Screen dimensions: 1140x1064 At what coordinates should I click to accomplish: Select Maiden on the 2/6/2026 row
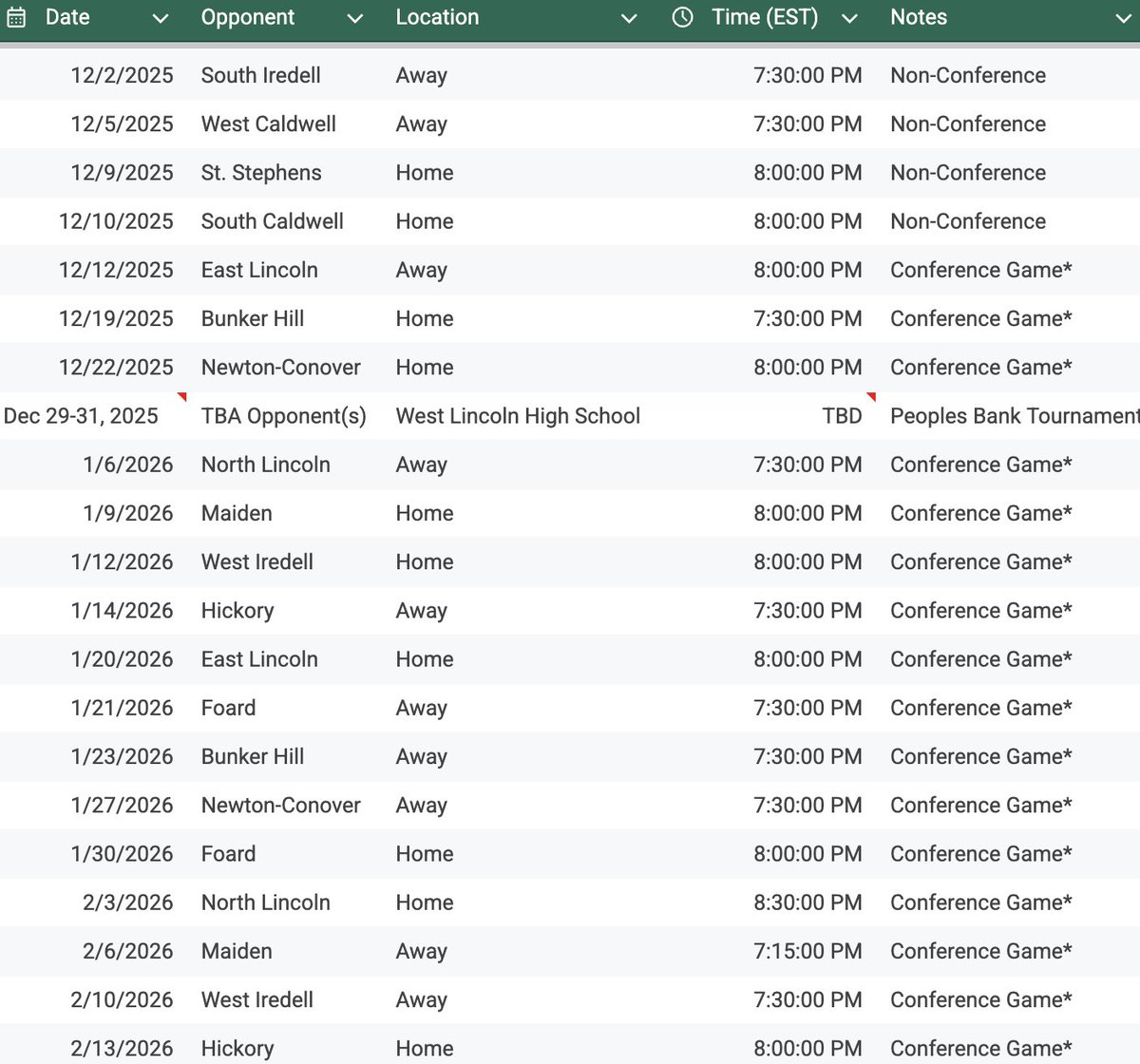tap(237, 951)
